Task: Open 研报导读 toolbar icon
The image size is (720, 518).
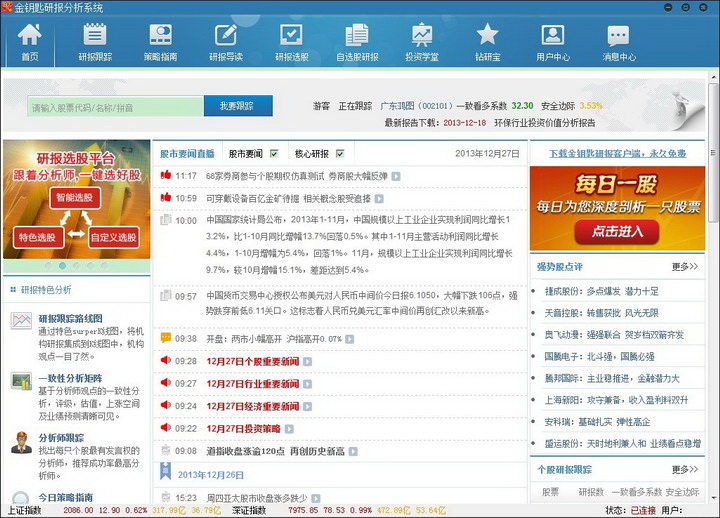Action: 226,42
